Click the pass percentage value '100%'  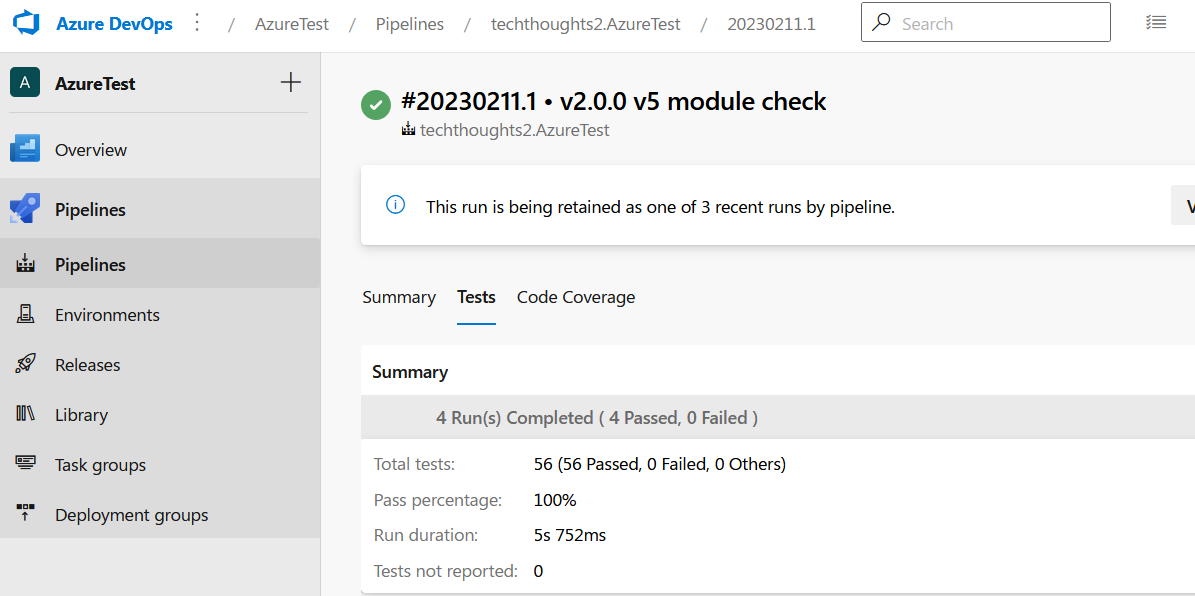[555, 500]
